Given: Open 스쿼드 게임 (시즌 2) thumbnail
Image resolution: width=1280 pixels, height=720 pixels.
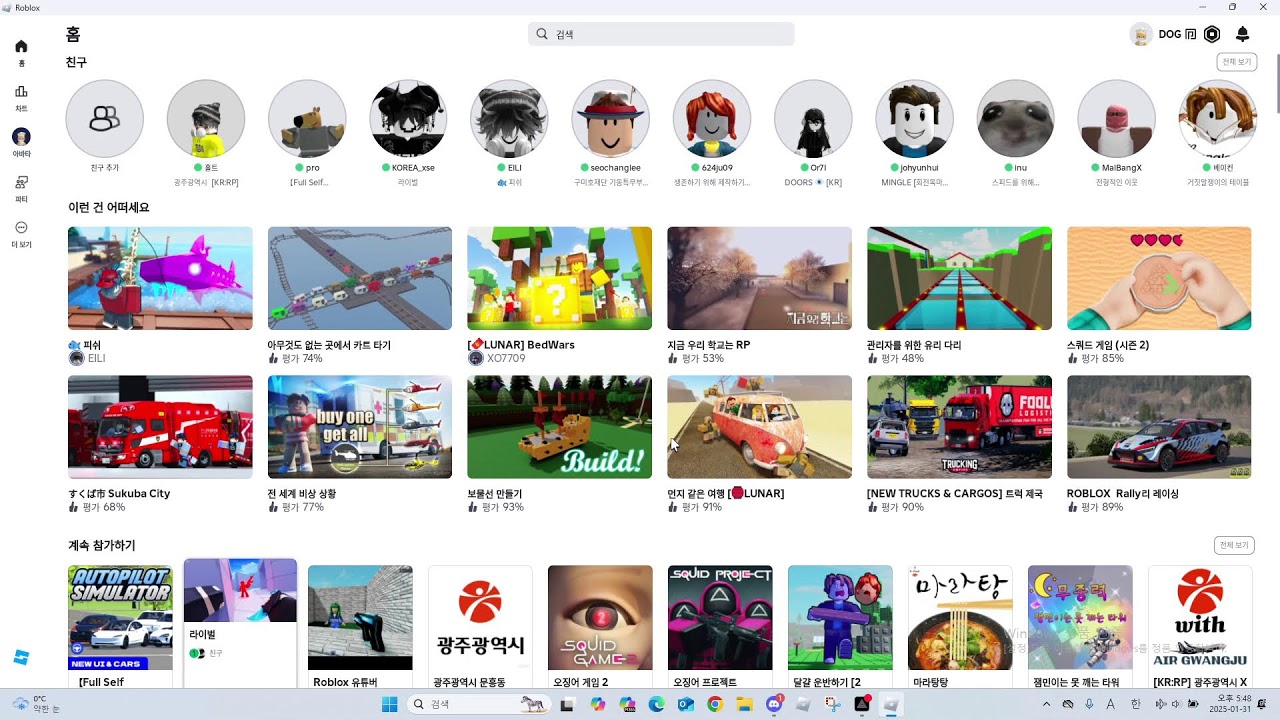Looking at the screenshot, I should (1159, 278).
